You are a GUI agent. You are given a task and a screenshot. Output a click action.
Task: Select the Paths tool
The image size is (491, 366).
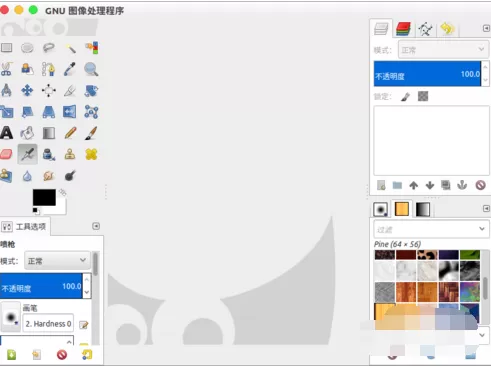click(49, 69)
